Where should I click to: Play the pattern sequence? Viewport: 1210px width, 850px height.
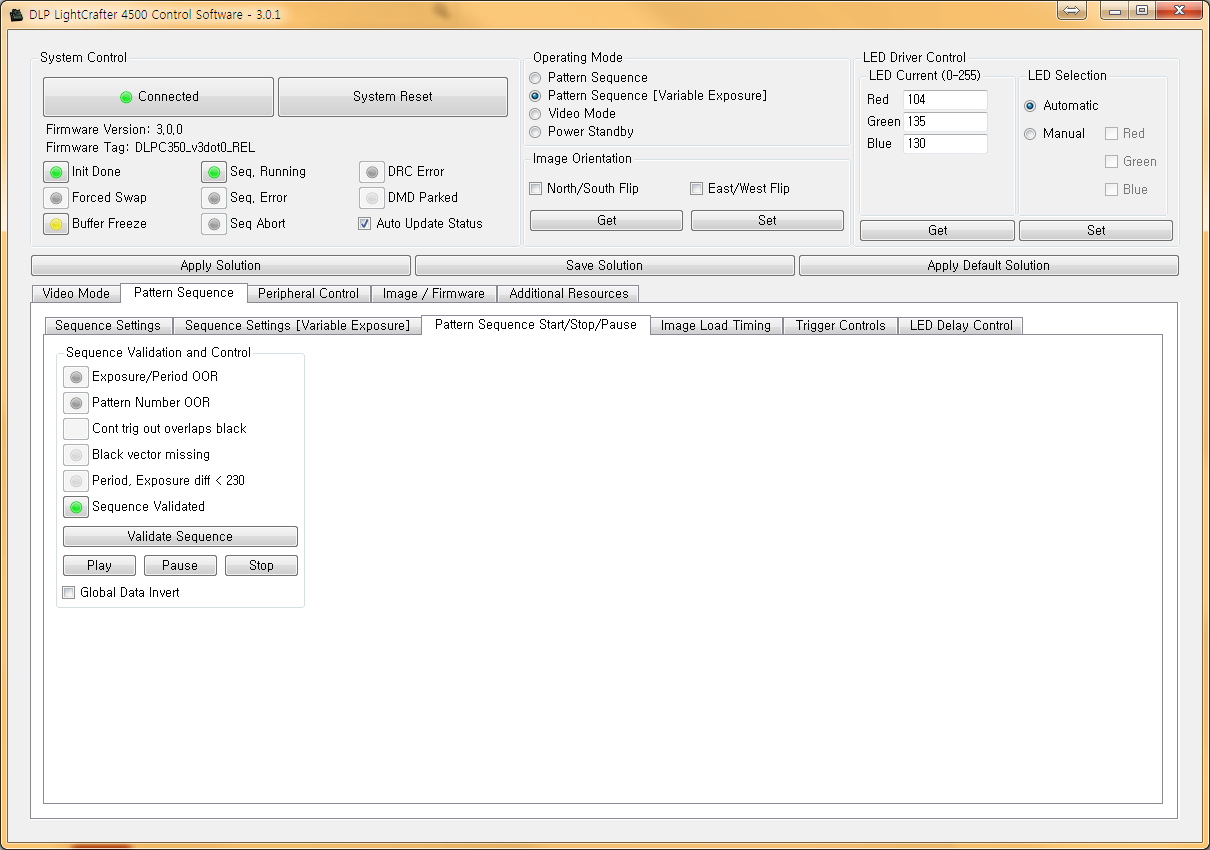click(99, 566)
